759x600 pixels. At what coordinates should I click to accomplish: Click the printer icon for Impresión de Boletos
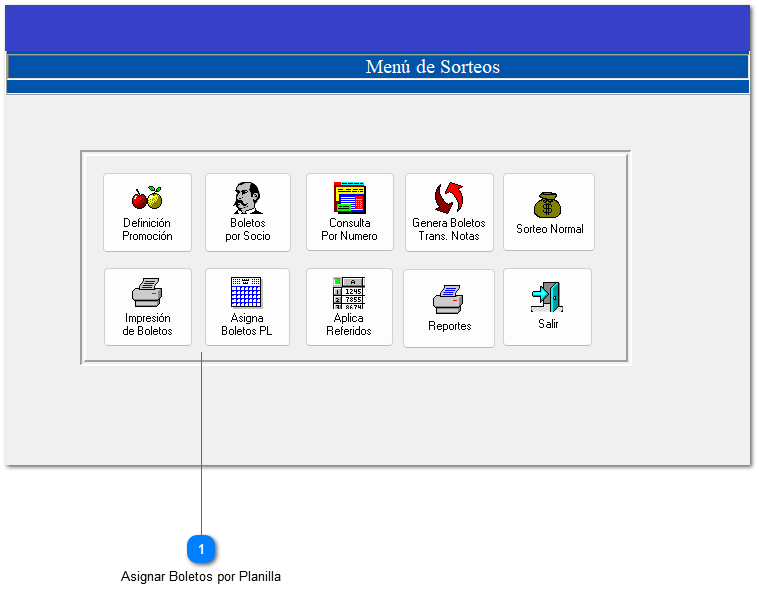pos(147,293)
